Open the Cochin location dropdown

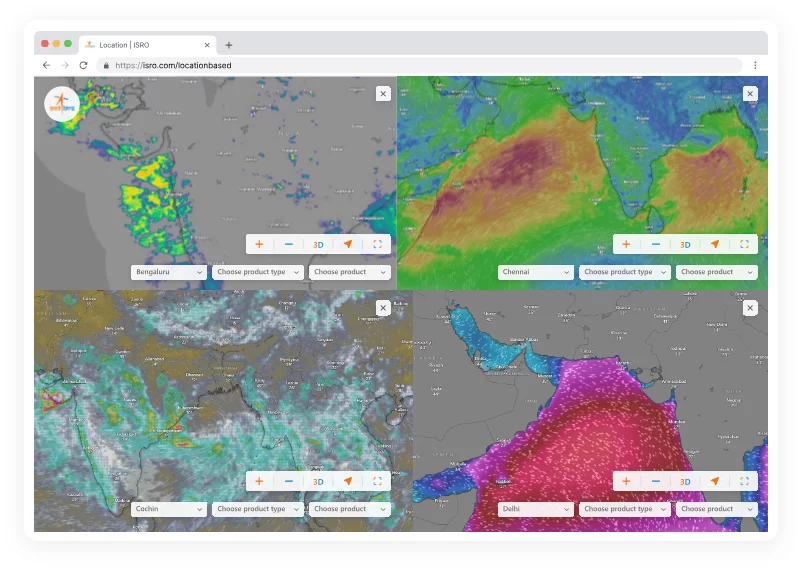(168, 509)
